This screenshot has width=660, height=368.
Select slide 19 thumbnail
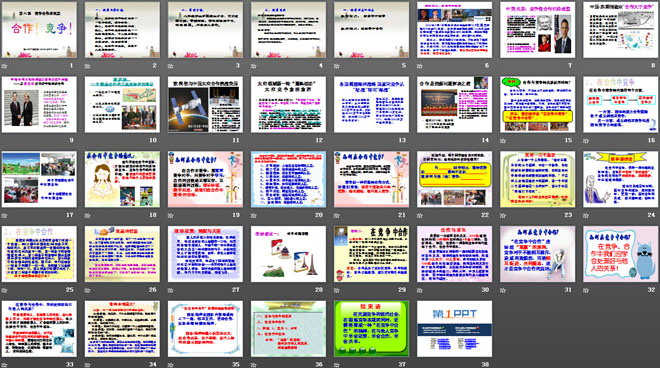coord(205,179)
